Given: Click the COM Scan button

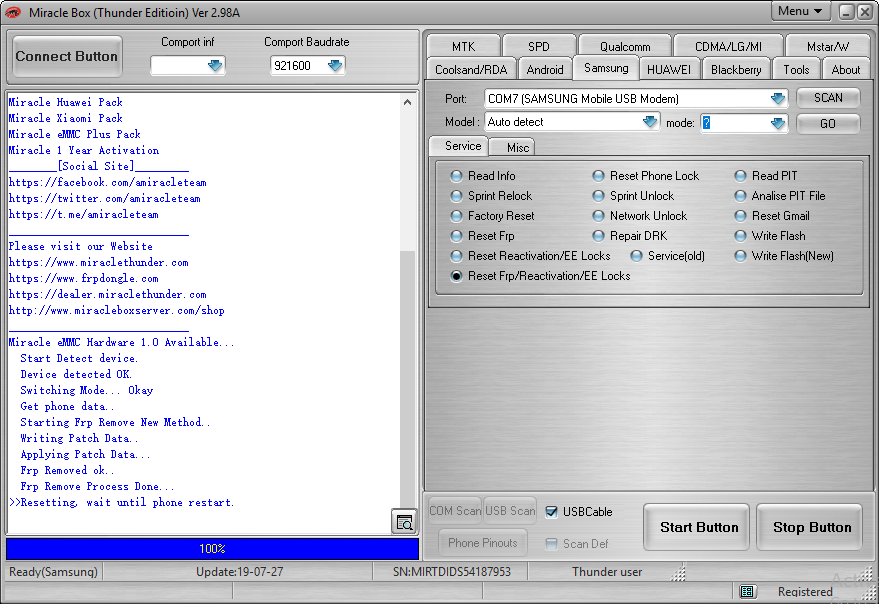Looking at the screenshot, I should [x=455, y=511].
